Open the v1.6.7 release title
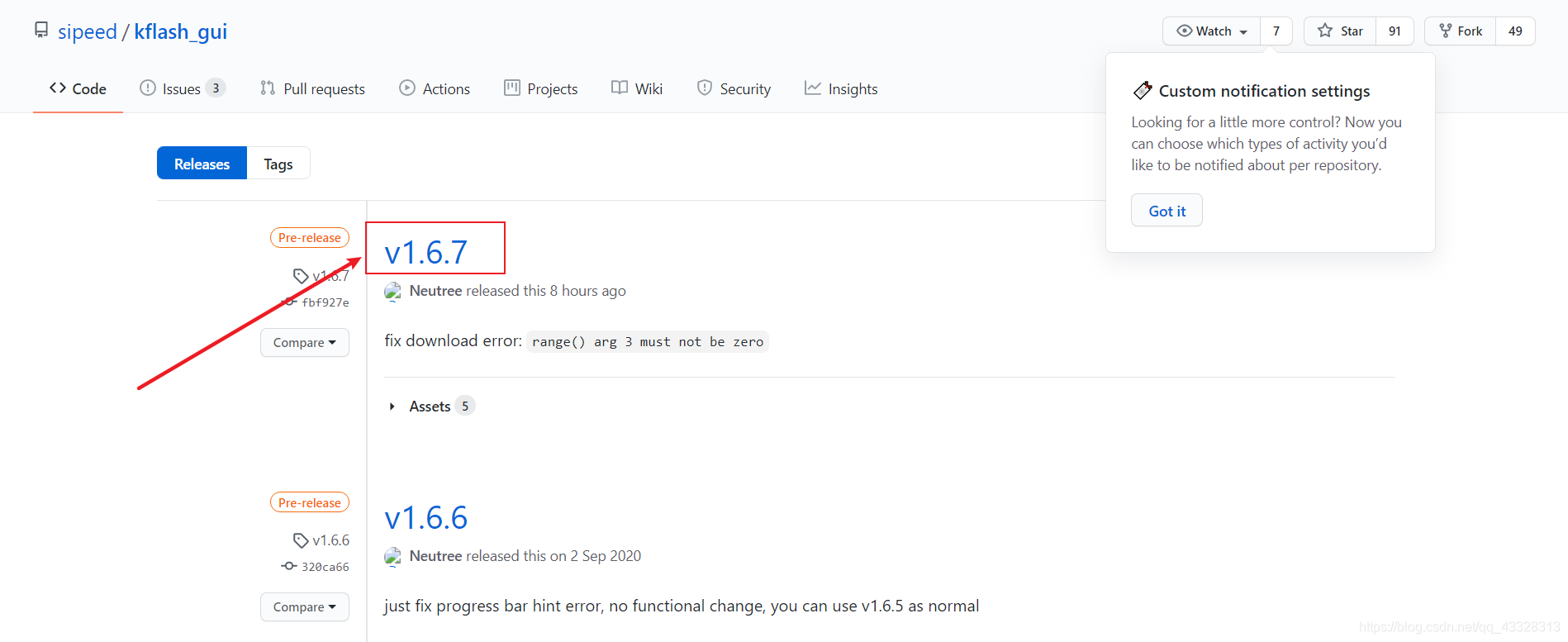Screen dimensions: 1568x642 coord(426,252)
